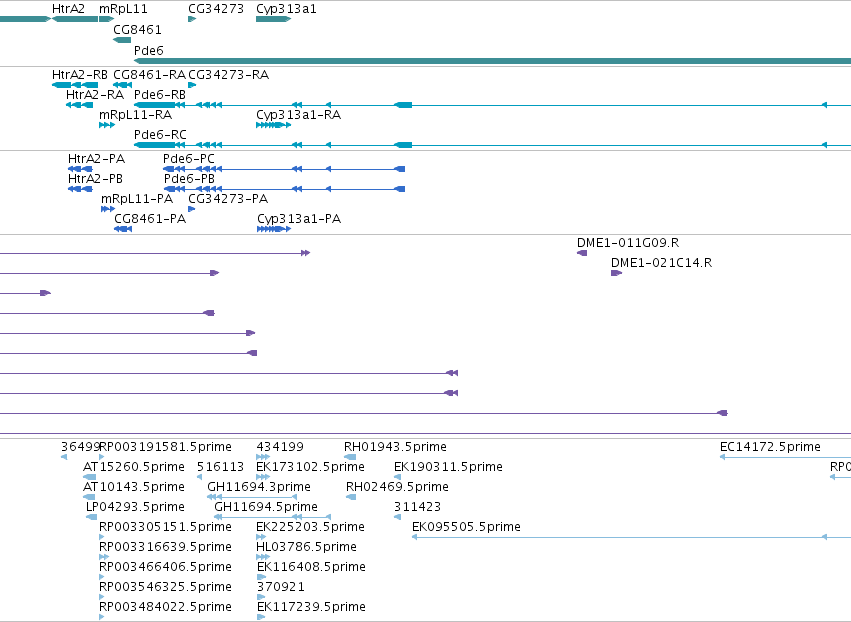Click the LP04293.5prime EST label
The width and height of the screenshot is (851, 622).
[x=135, y=507]
